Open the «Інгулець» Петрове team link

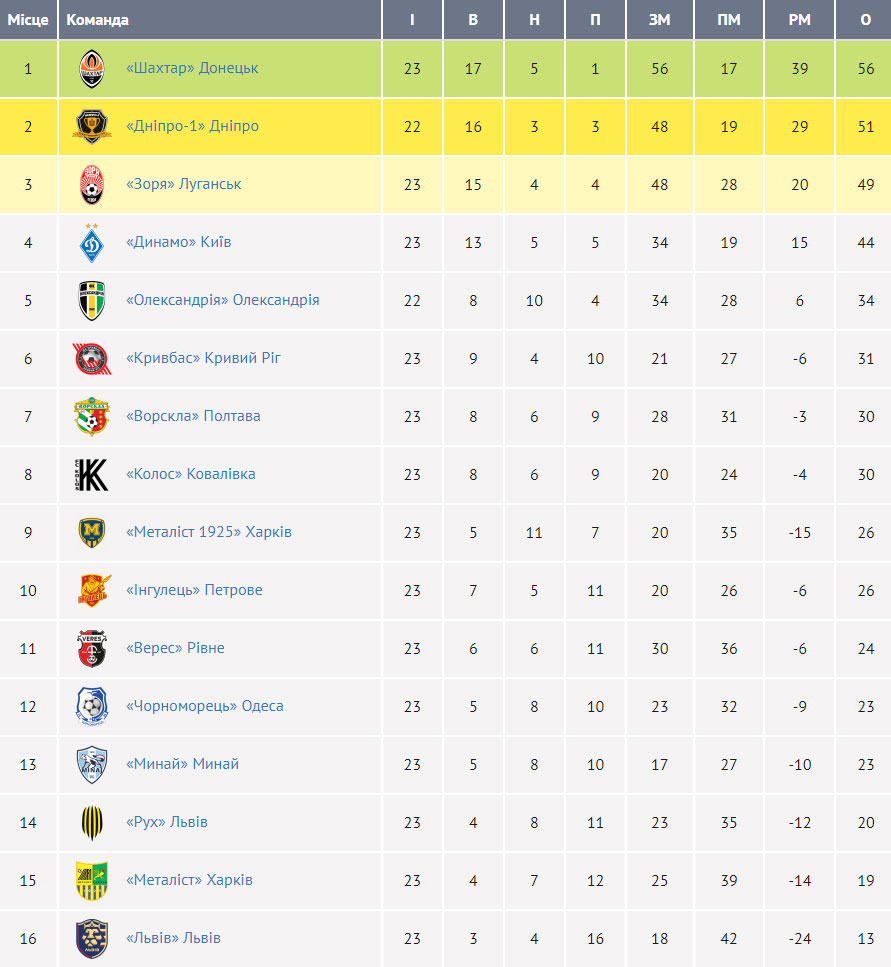[x=194, y=590]
